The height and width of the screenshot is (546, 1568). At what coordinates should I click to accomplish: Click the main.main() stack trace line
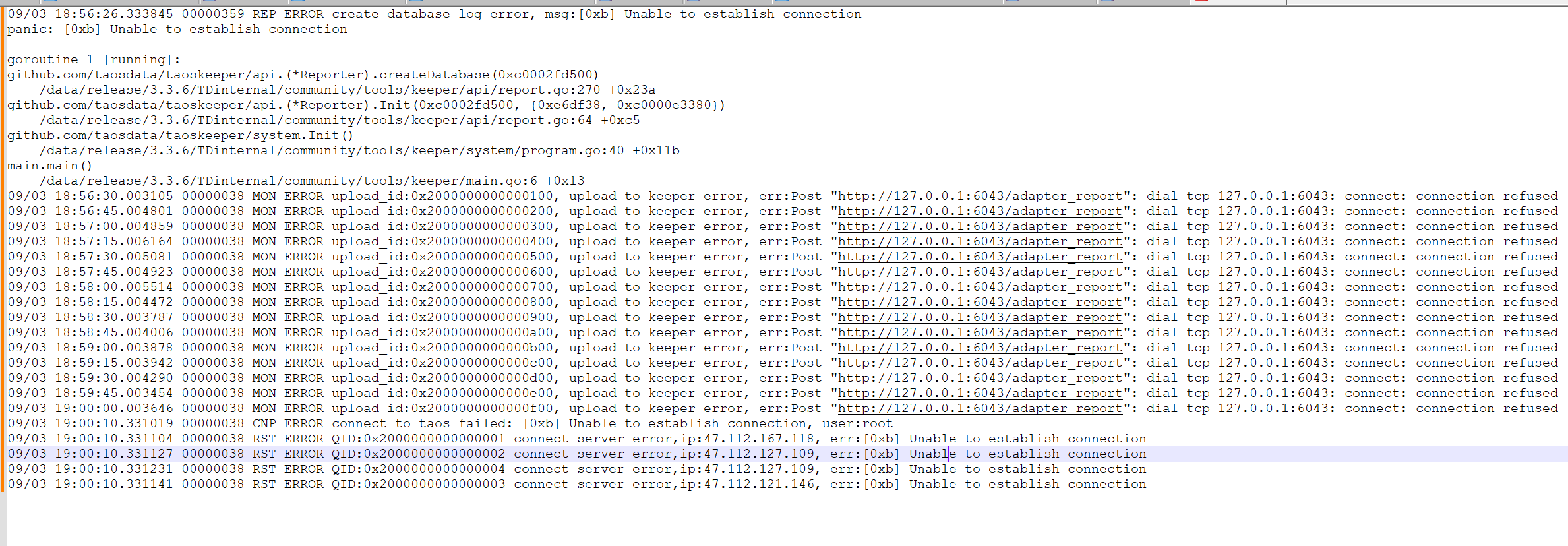(x=49, y=166)
